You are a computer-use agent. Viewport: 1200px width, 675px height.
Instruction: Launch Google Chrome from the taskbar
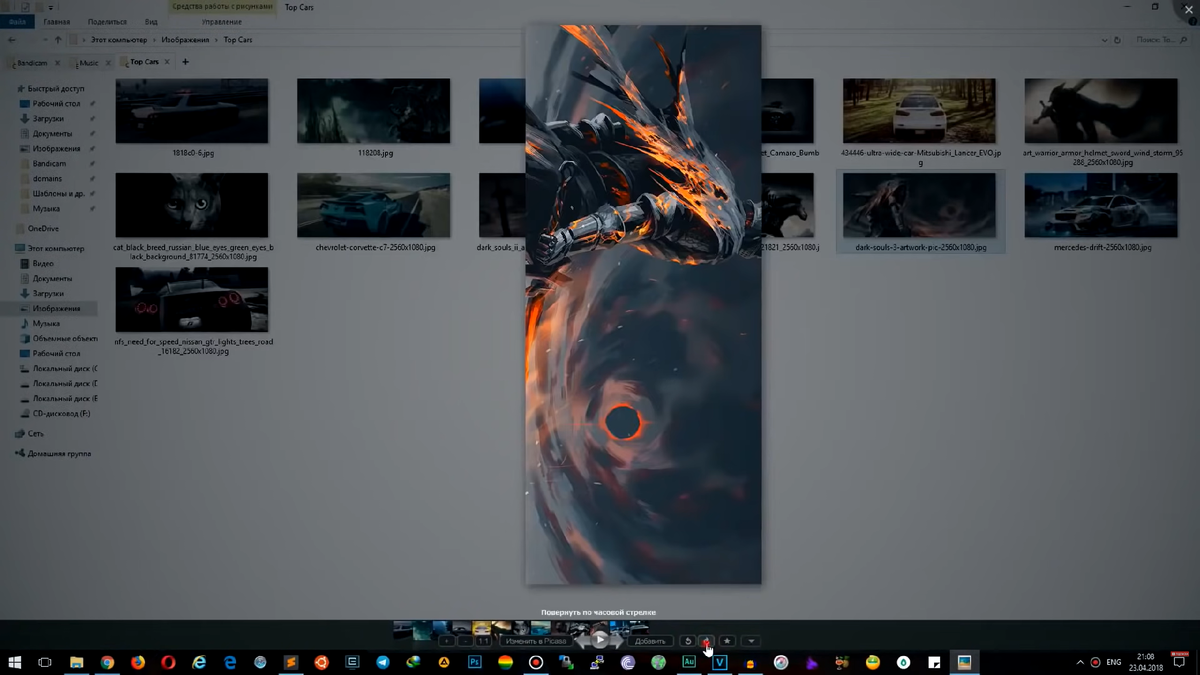click(x=107, y=662)
